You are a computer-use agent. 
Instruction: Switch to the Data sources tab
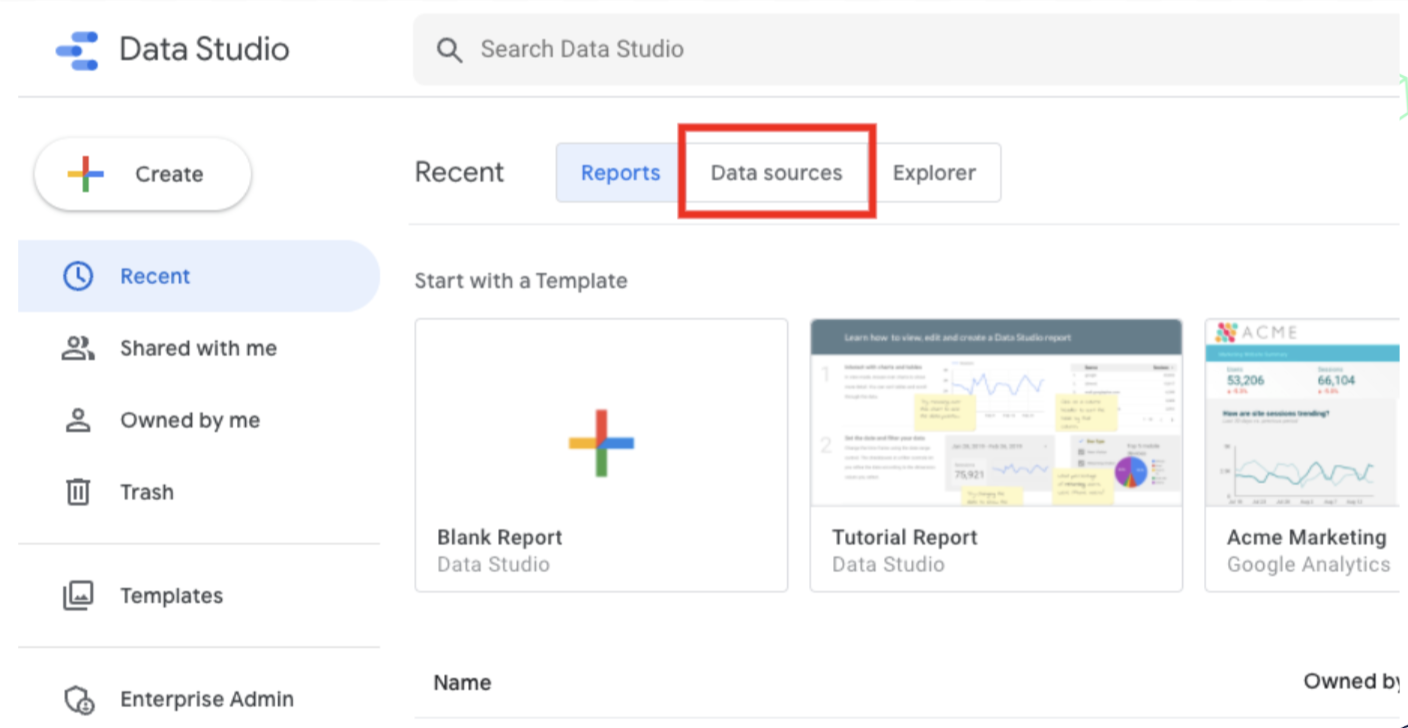pyautogui.click(x=777, y=173)
